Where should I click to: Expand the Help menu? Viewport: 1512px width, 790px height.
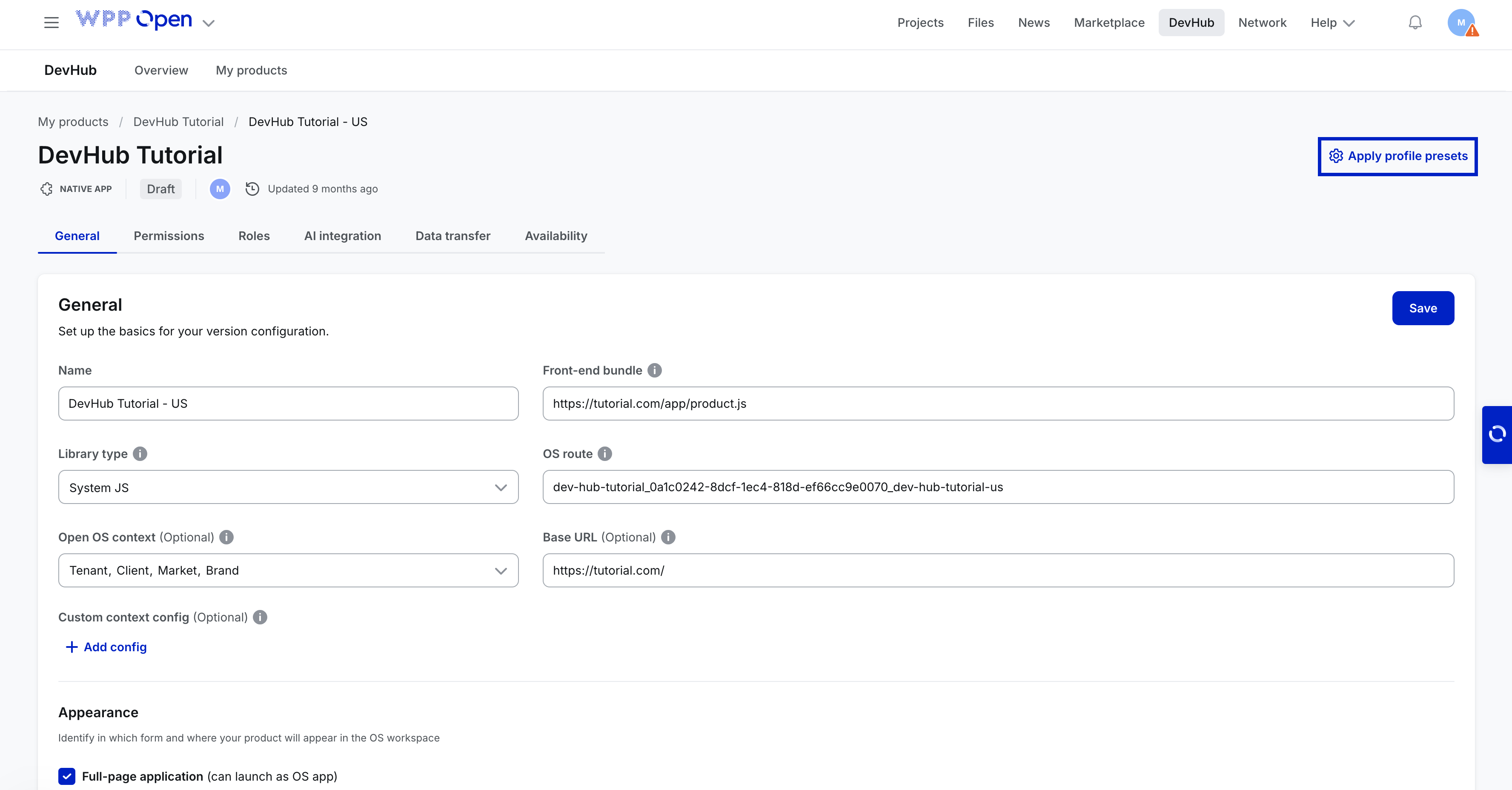1332,23
